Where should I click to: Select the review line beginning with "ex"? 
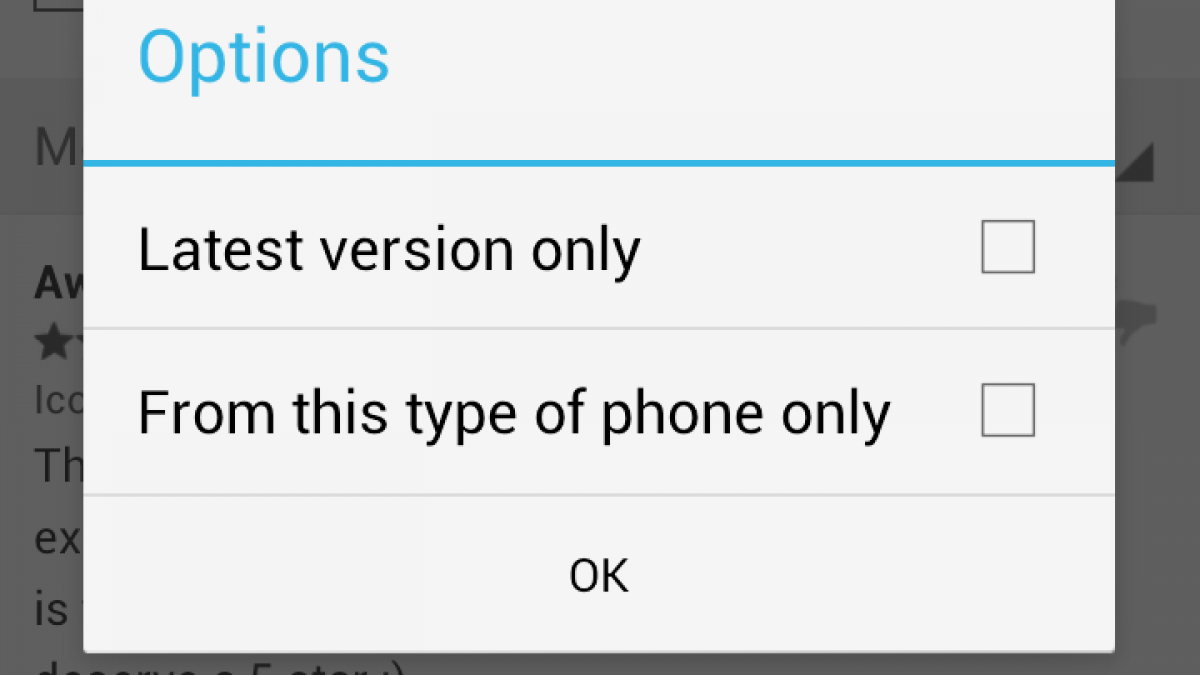(59, 540)
